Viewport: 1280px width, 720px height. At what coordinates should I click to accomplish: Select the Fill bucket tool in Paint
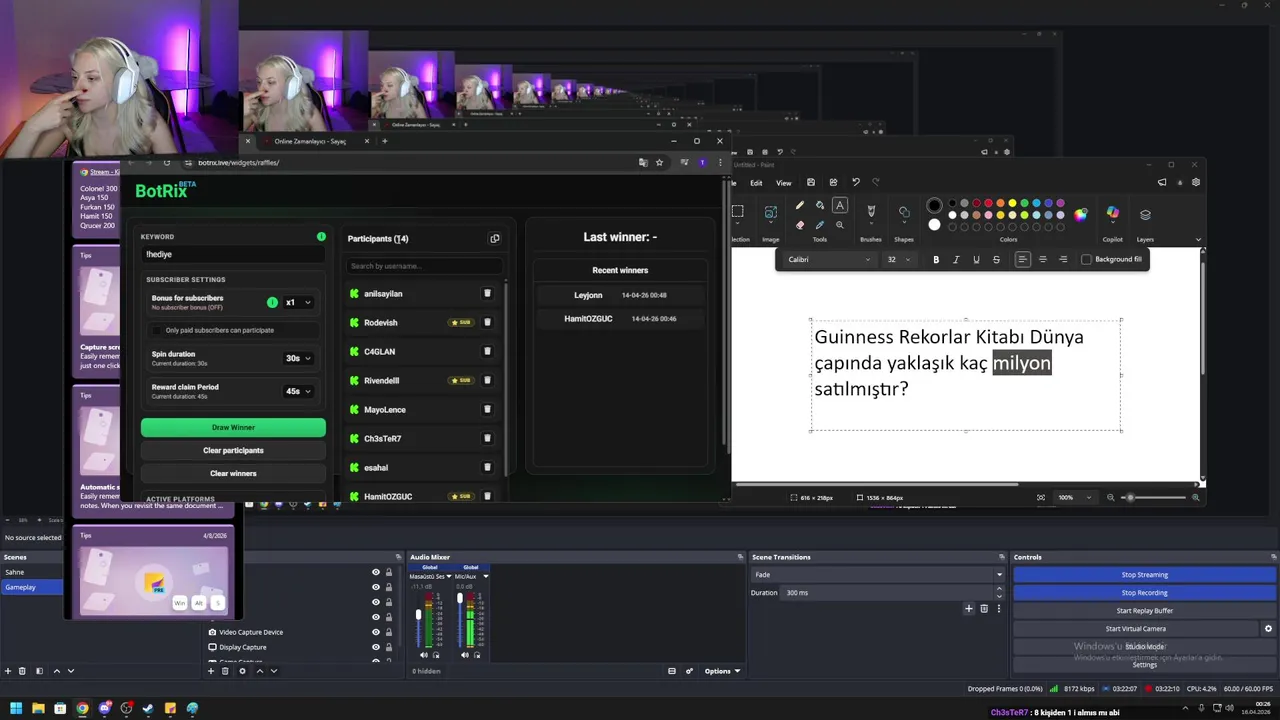tap(819, 205)
